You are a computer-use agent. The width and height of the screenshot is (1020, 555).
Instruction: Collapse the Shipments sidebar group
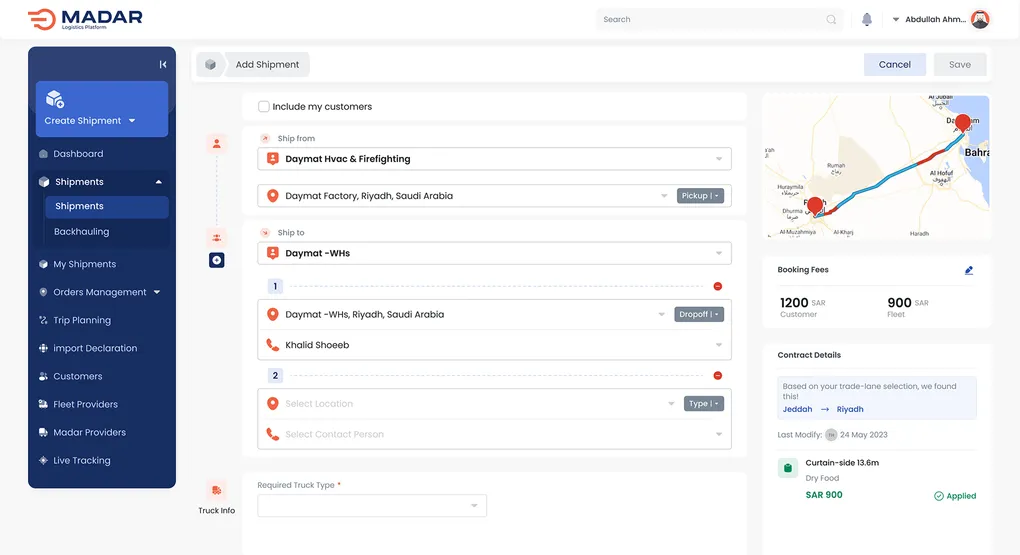(x=158, y=182)
